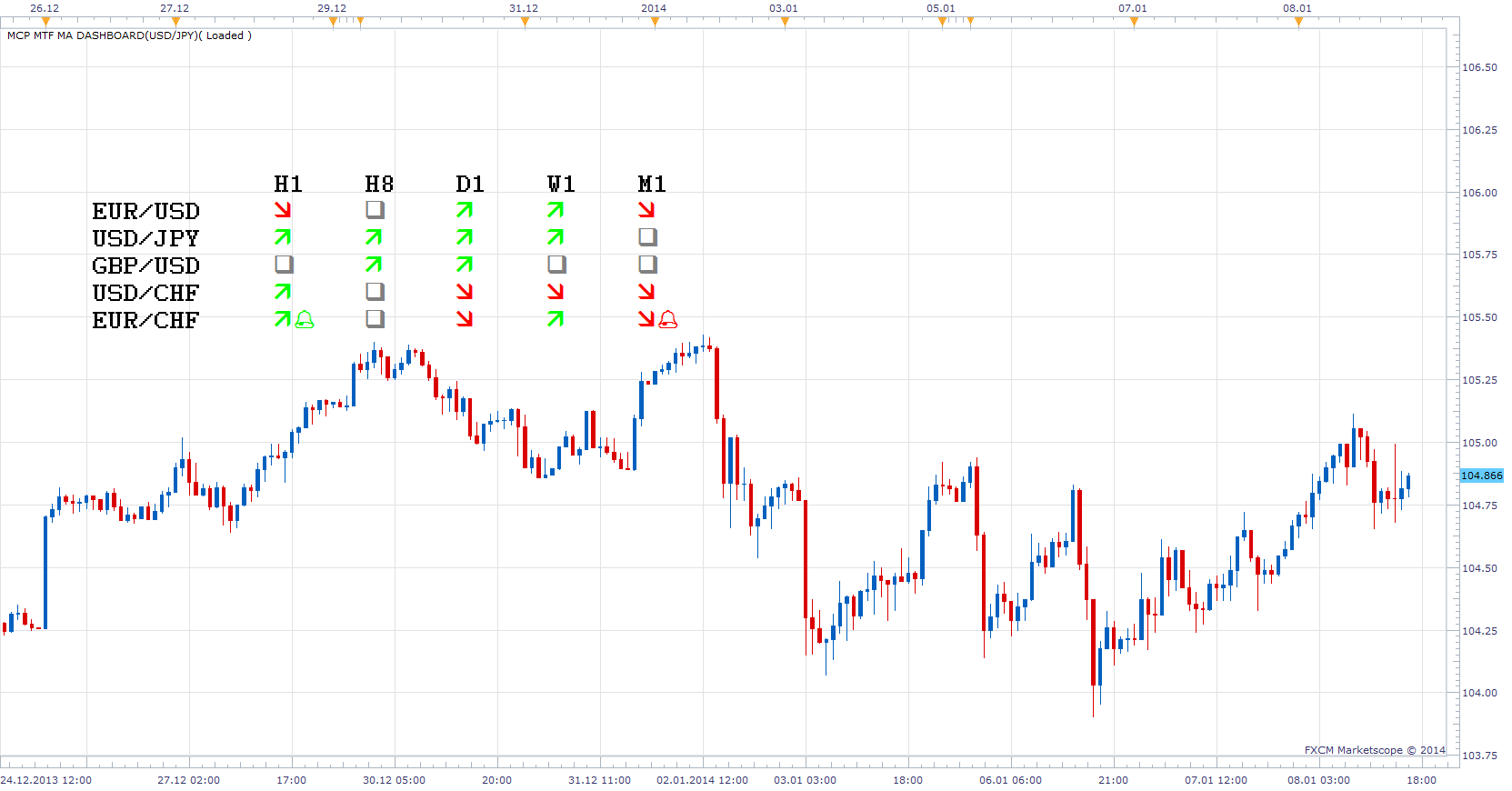
Task: Click the USD/JPY W1 green up arrow
Action: (556, 237)
